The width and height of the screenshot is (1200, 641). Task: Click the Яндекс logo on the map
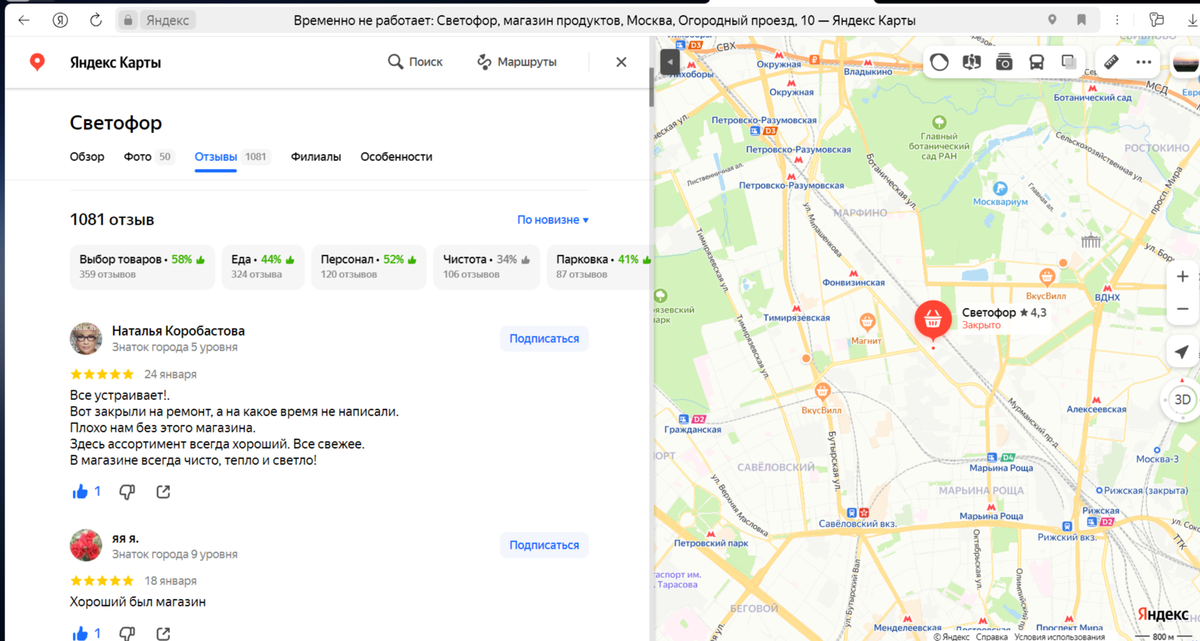tap(1162, 614)
